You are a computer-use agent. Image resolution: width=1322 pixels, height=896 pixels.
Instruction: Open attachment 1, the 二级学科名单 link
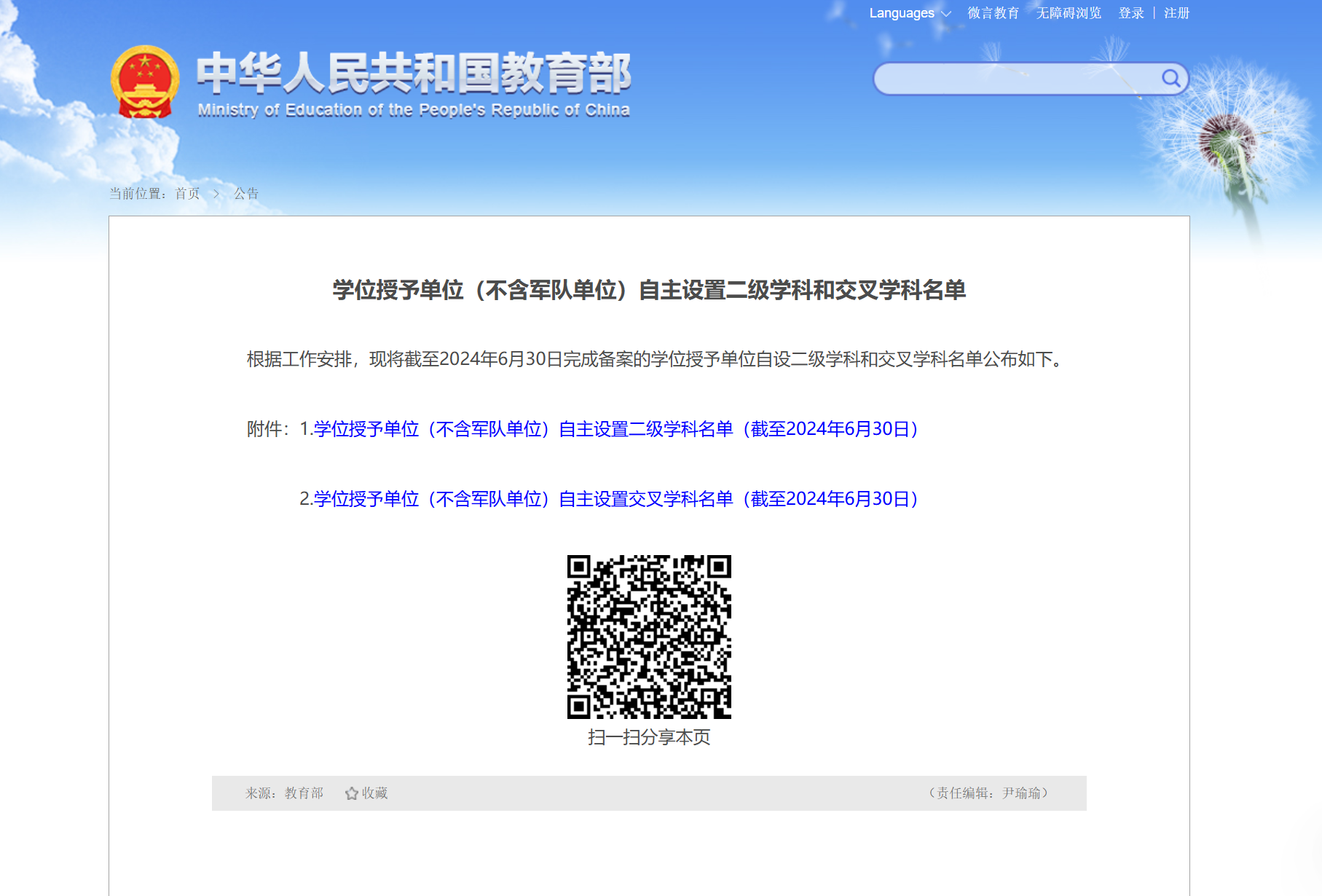615,429
